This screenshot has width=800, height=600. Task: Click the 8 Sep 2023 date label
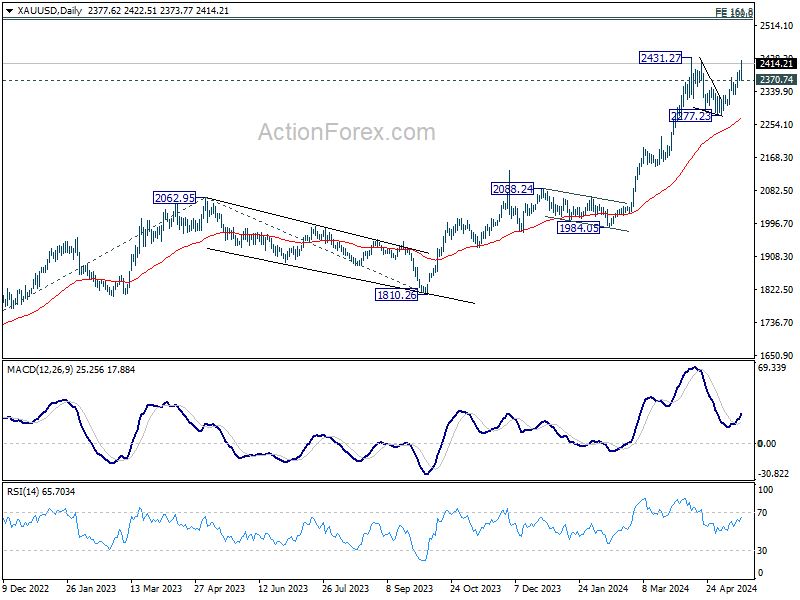click(x=409, y=588)
